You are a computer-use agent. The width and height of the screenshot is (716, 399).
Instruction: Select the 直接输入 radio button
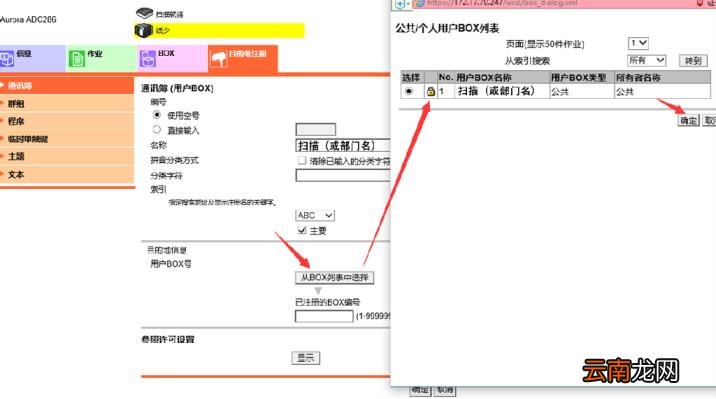point(157,130)
